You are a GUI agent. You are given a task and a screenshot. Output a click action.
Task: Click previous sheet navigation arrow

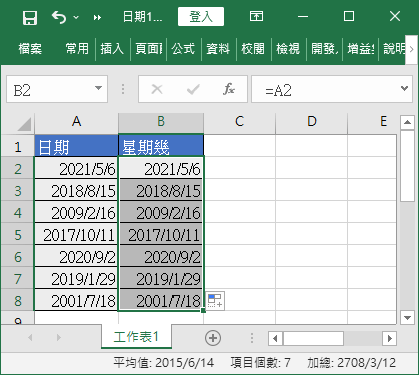[30, 338]
